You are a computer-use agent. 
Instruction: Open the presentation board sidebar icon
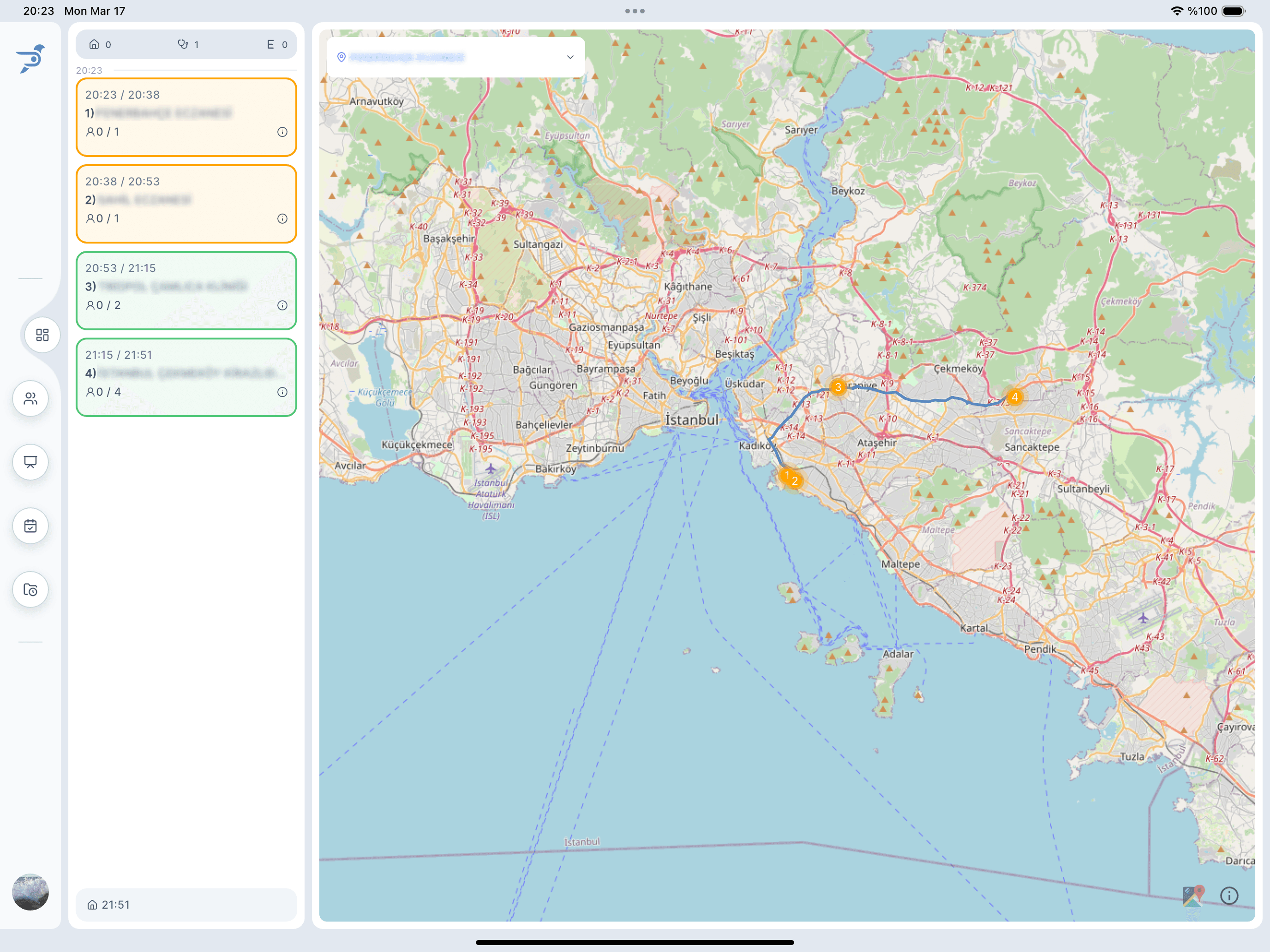click(30, 462)
